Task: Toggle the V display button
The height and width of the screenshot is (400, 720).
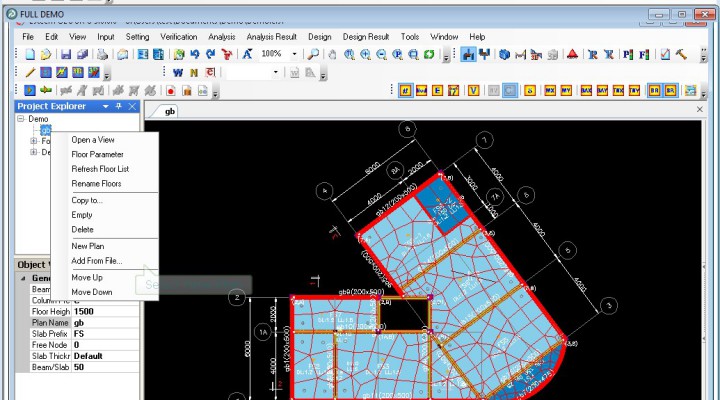Action: (473, 90)
